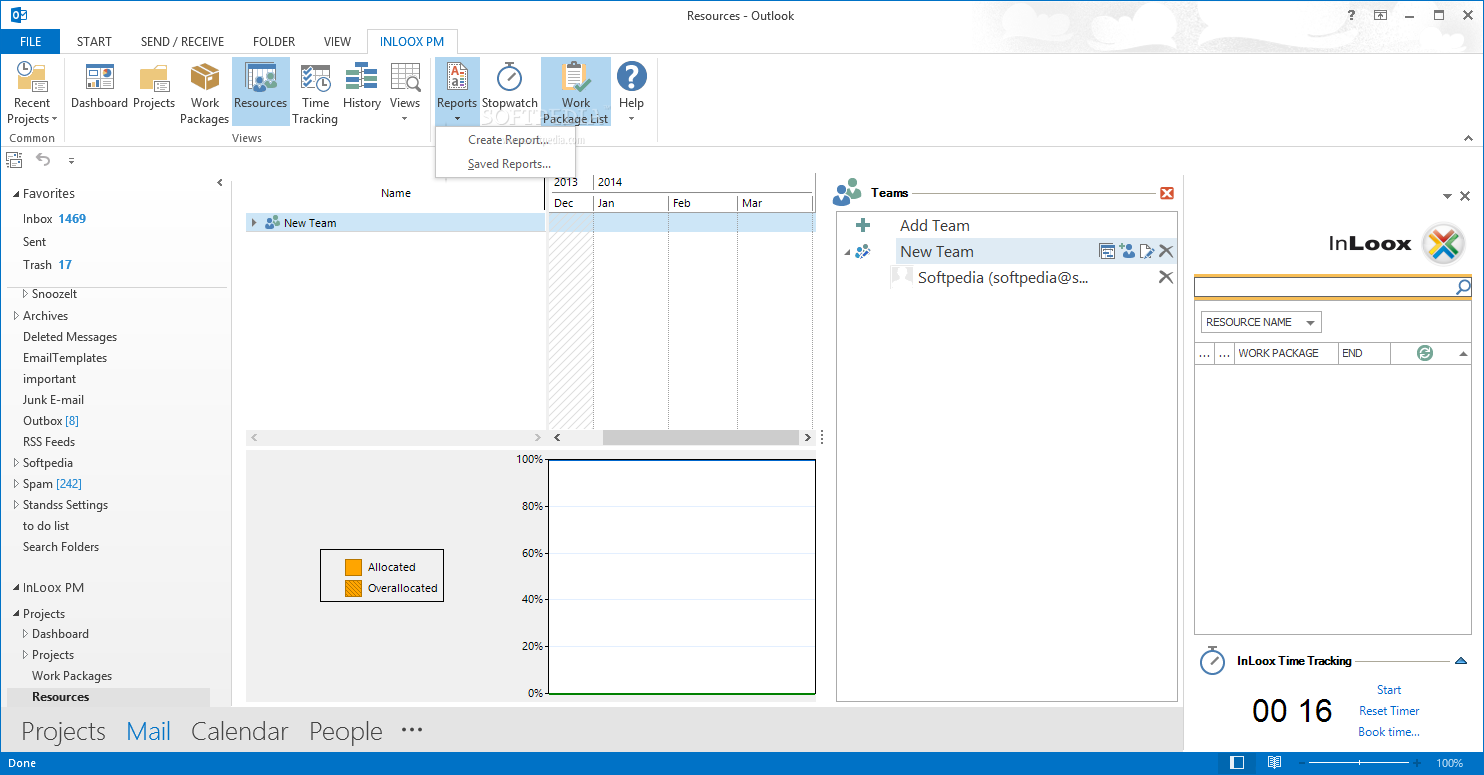Open the Recent Projects dropdown

(x=32, y=92)
